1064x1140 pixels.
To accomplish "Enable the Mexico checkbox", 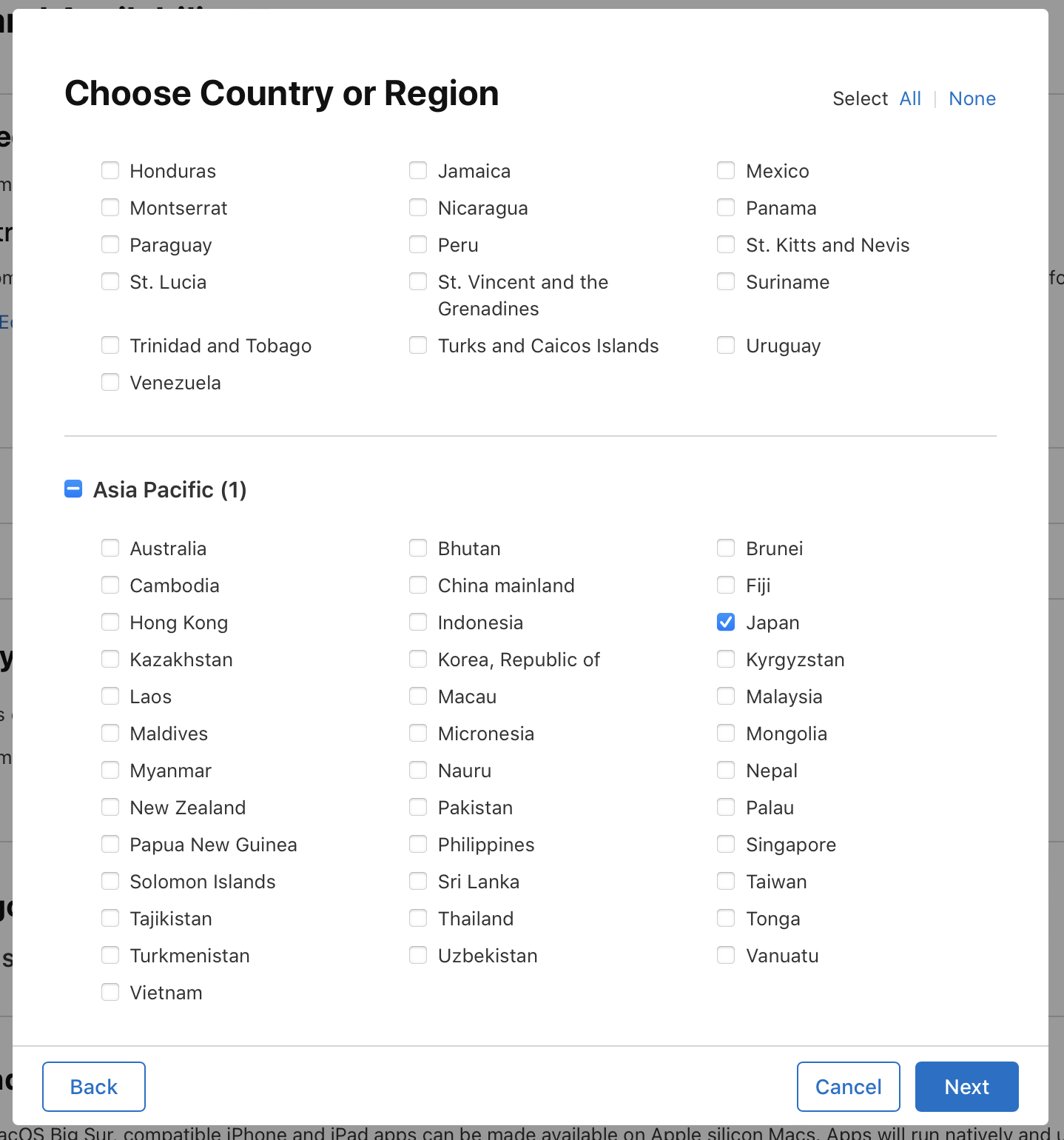I will click(725, 170).
